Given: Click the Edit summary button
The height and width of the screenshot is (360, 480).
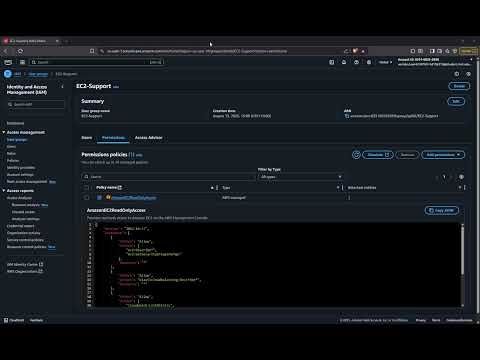Looking at the screenshot, I should point(456,101).
